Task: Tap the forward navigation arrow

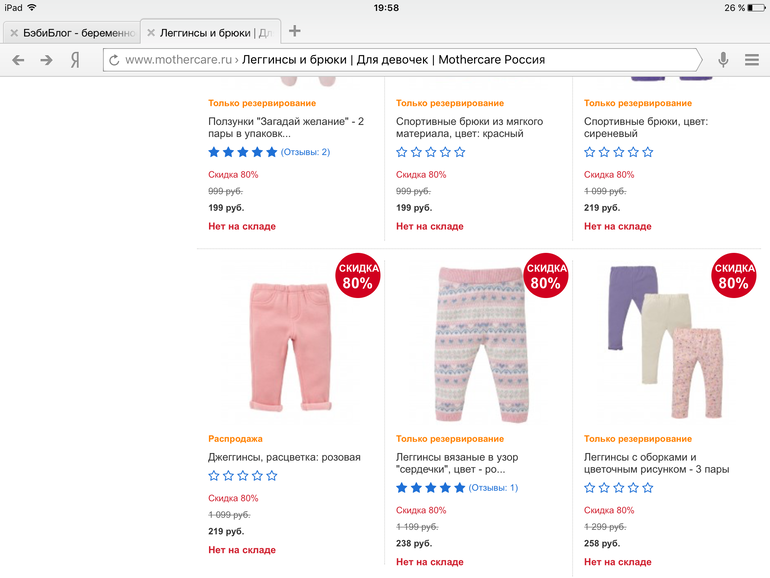Action: pos(46,60)
